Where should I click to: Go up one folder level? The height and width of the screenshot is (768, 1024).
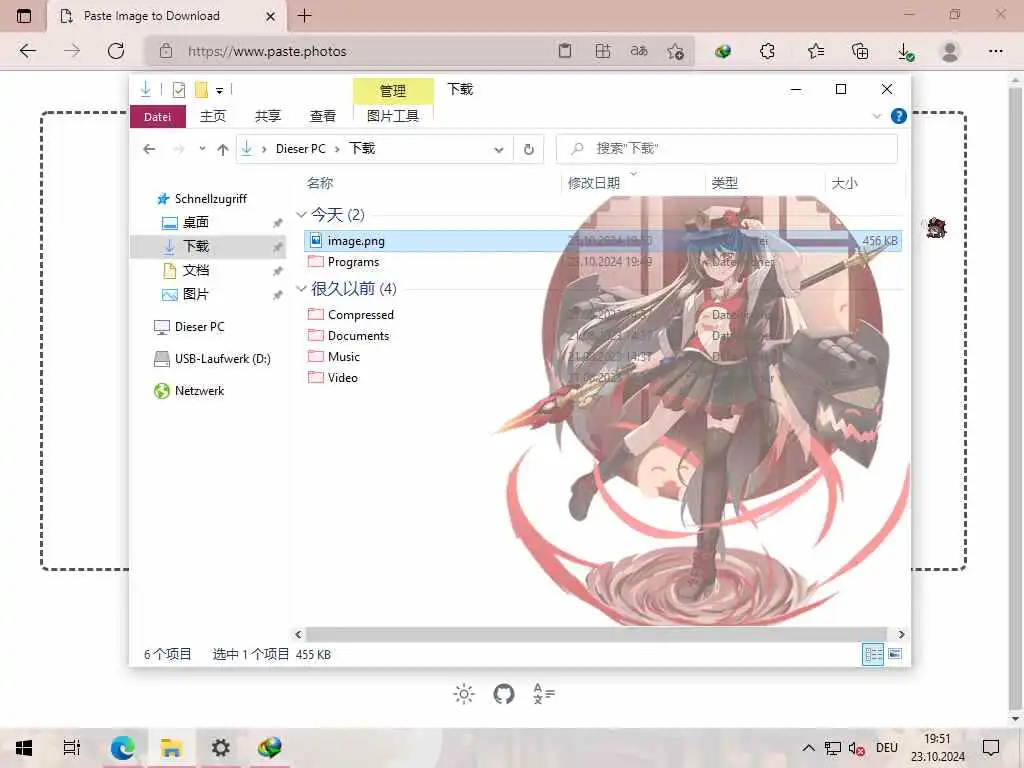coord(223,150)
